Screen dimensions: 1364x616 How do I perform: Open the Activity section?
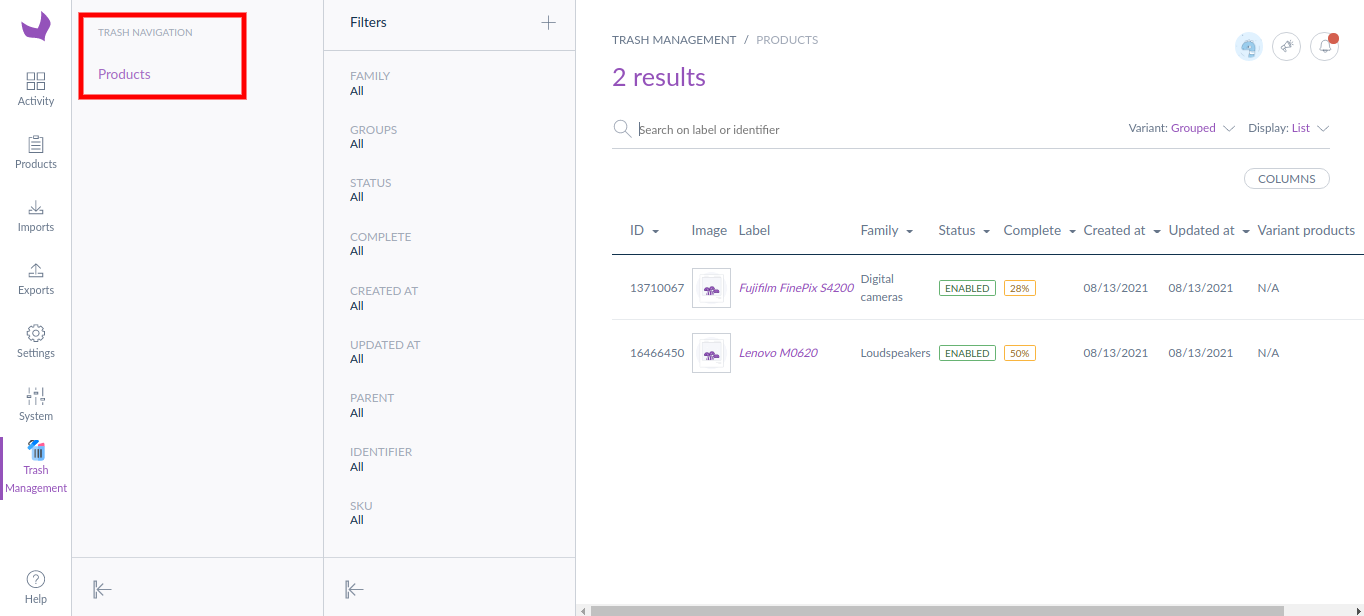point(36,89)
